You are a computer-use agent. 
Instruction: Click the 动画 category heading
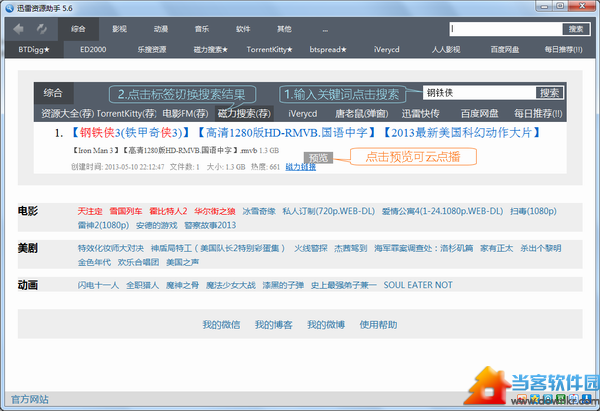click(28, 285)
